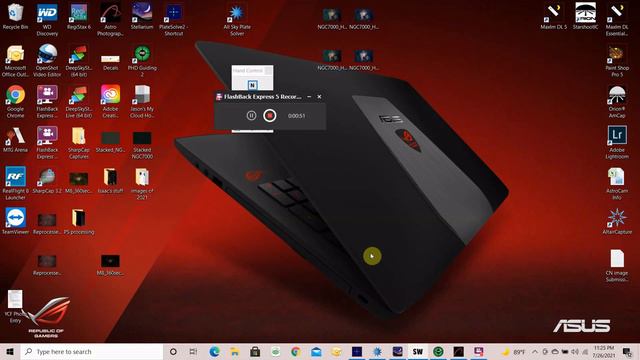Minimize the FlashBack Express 5 Recorder window

[x=309, y=97]
